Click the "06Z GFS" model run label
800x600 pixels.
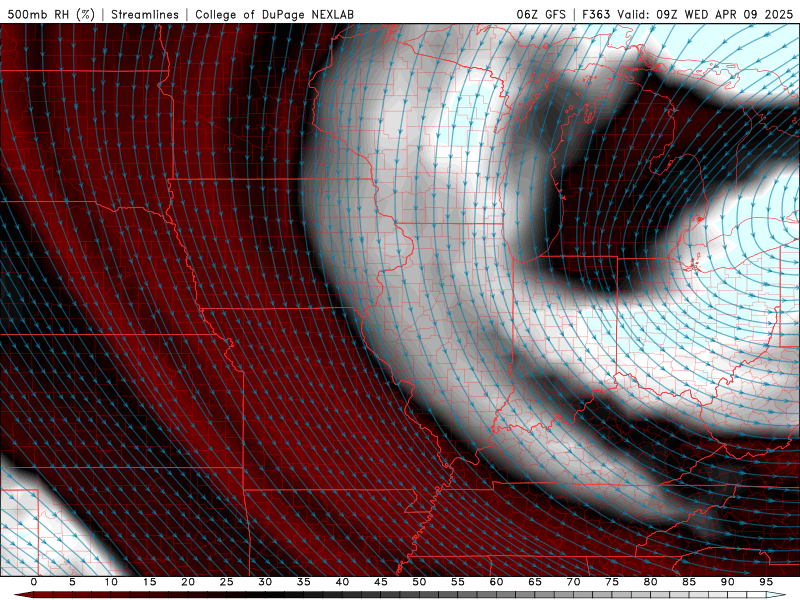point(541,14)
